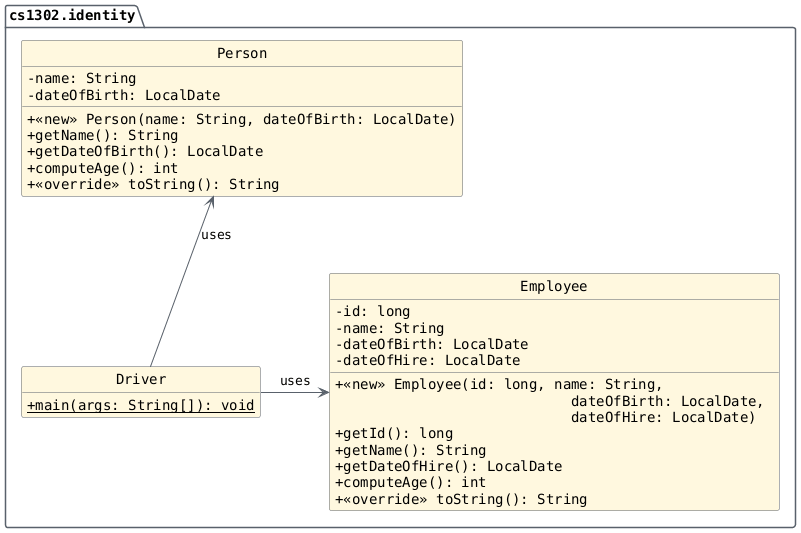
Task: Click the 'uses' label pointing to Employee
Action: [295, 381]
